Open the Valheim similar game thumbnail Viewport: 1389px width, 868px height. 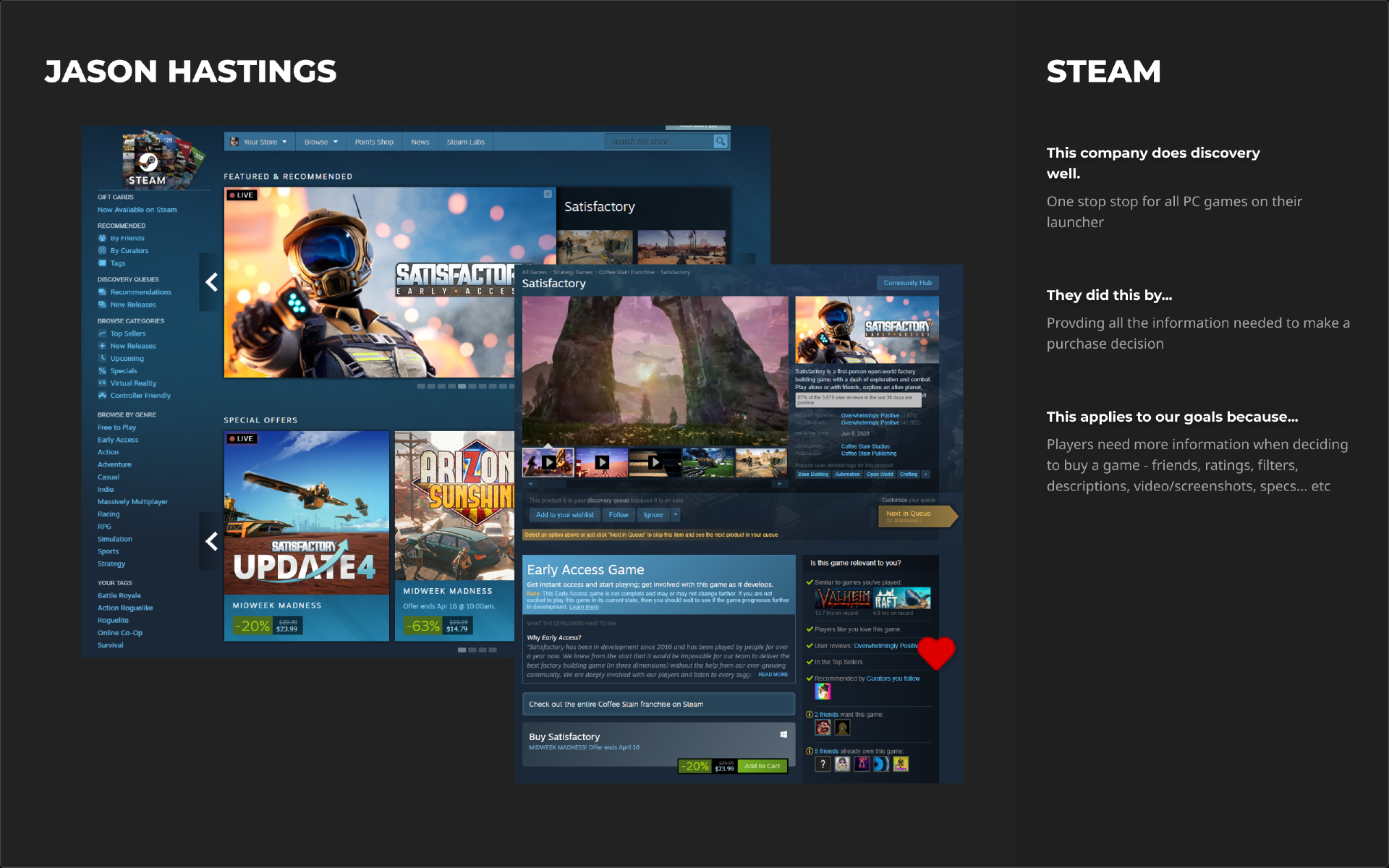843,598
